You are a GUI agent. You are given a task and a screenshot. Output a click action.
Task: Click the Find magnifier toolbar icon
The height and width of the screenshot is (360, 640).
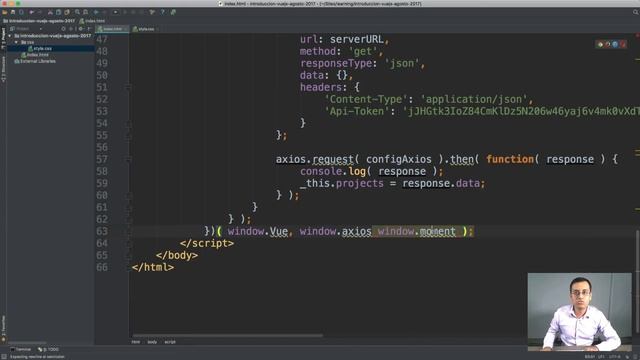pyautogui.click(x=77, y=12)
